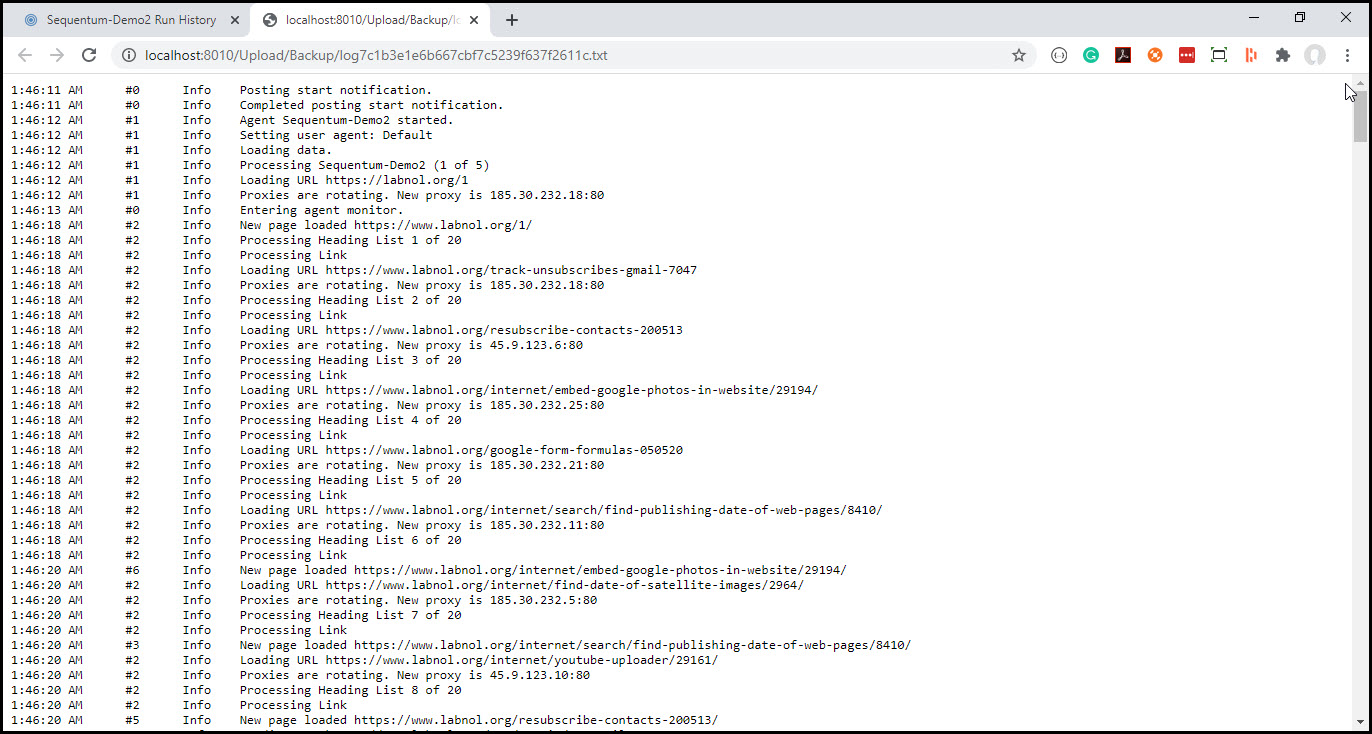
Task: Click the orange Ubuntu-style extension icon
Action: pyautogui.click(x=1154, y=55)
